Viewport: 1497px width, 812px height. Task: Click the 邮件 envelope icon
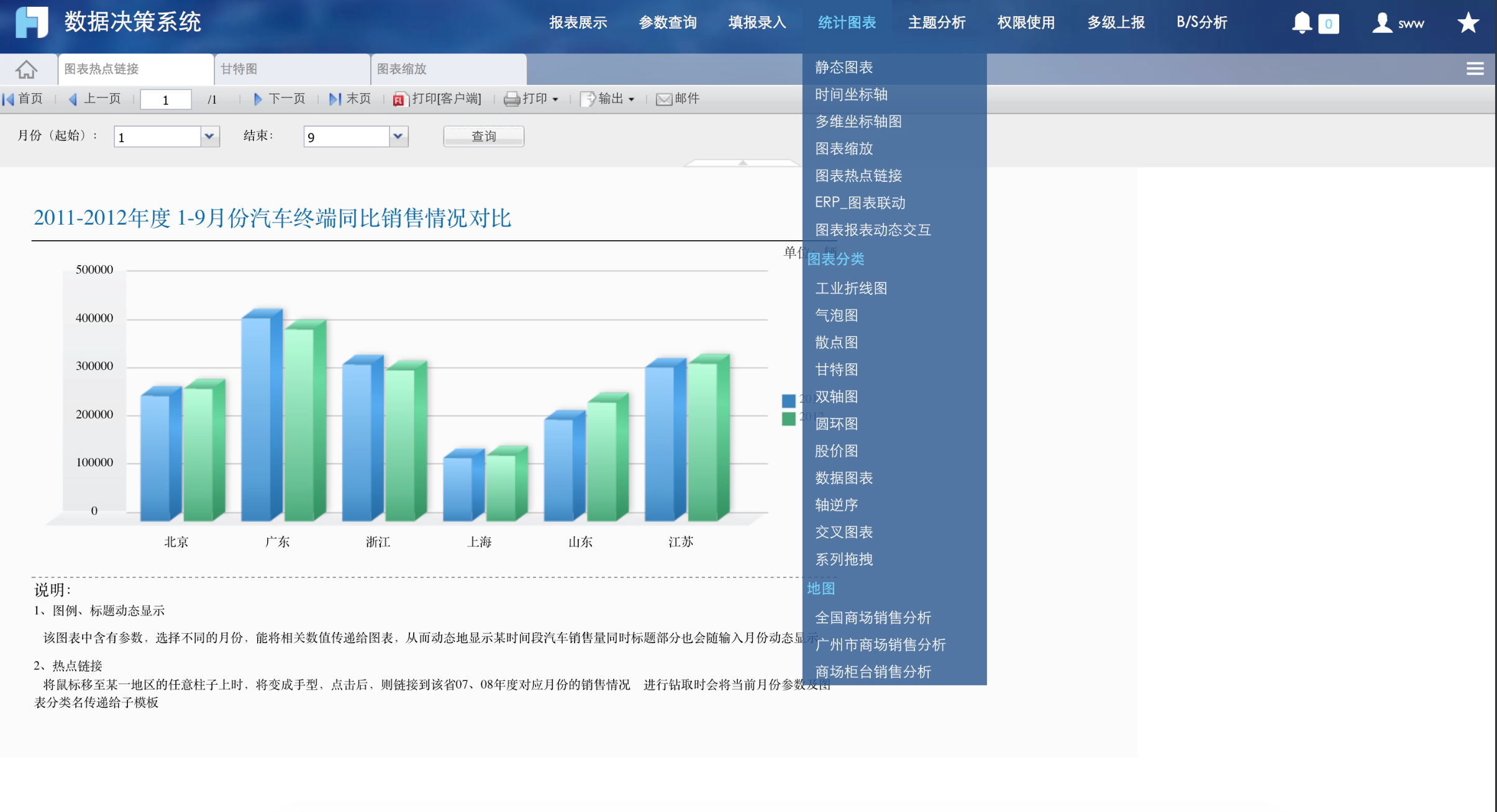pos(663,99)
